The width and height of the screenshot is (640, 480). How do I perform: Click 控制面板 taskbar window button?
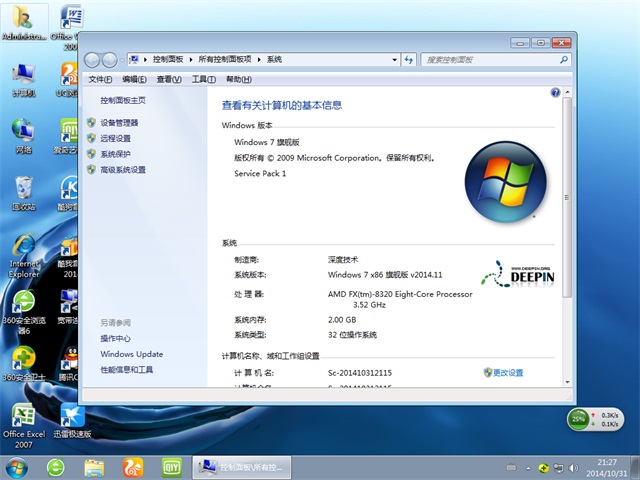point(242,468)
